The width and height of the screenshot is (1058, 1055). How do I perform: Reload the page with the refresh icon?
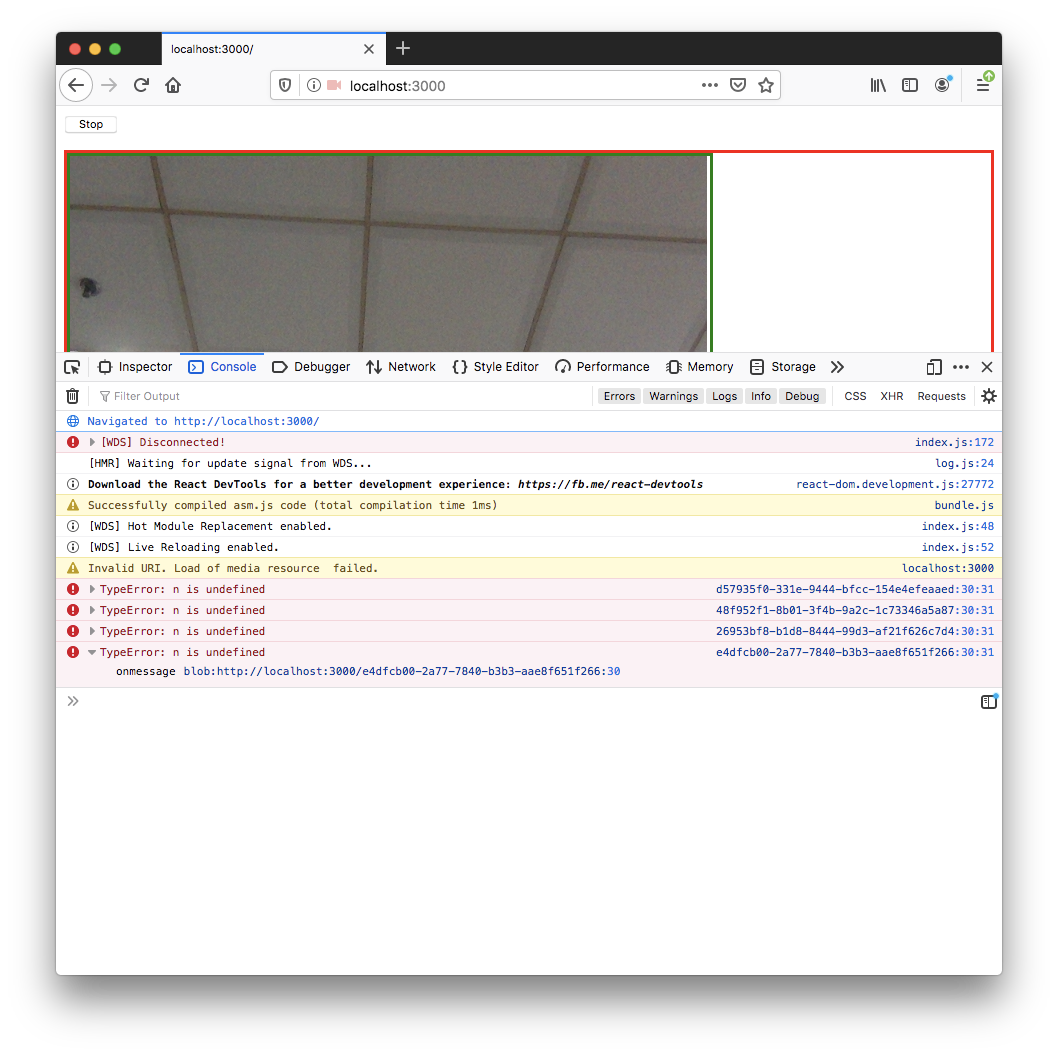click(x=141, y=85)
